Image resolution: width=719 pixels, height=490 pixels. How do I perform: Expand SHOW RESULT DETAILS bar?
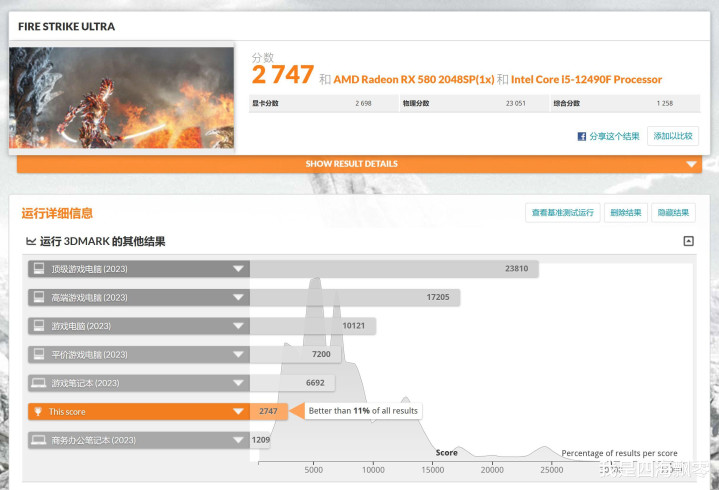359,164
